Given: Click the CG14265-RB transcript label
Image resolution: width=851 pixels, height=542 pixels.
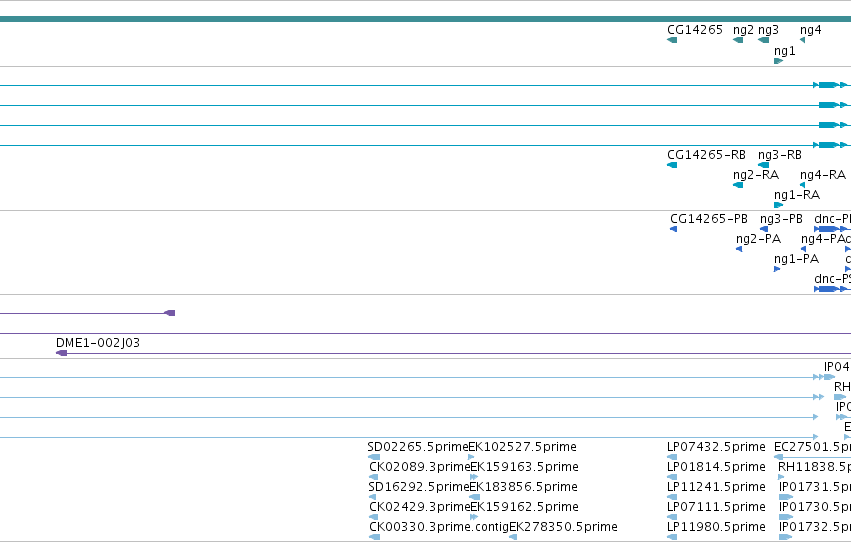Looking at the screenshot, I should (x=706, y=155).
